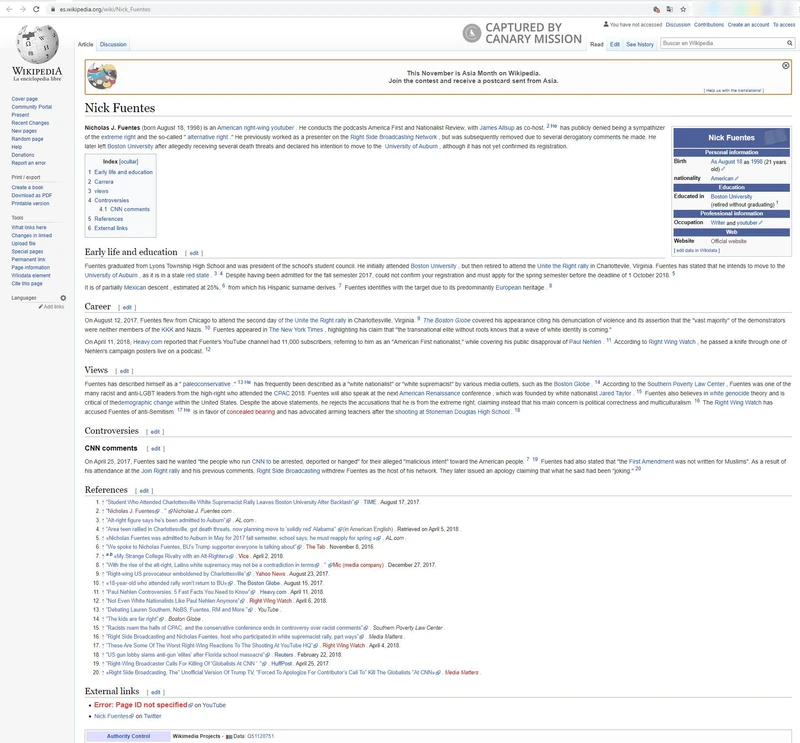This screenshot has width=800, height=743.
Task: Click the Wikidata pencil beside nationality American
Action: coord(737,179)
